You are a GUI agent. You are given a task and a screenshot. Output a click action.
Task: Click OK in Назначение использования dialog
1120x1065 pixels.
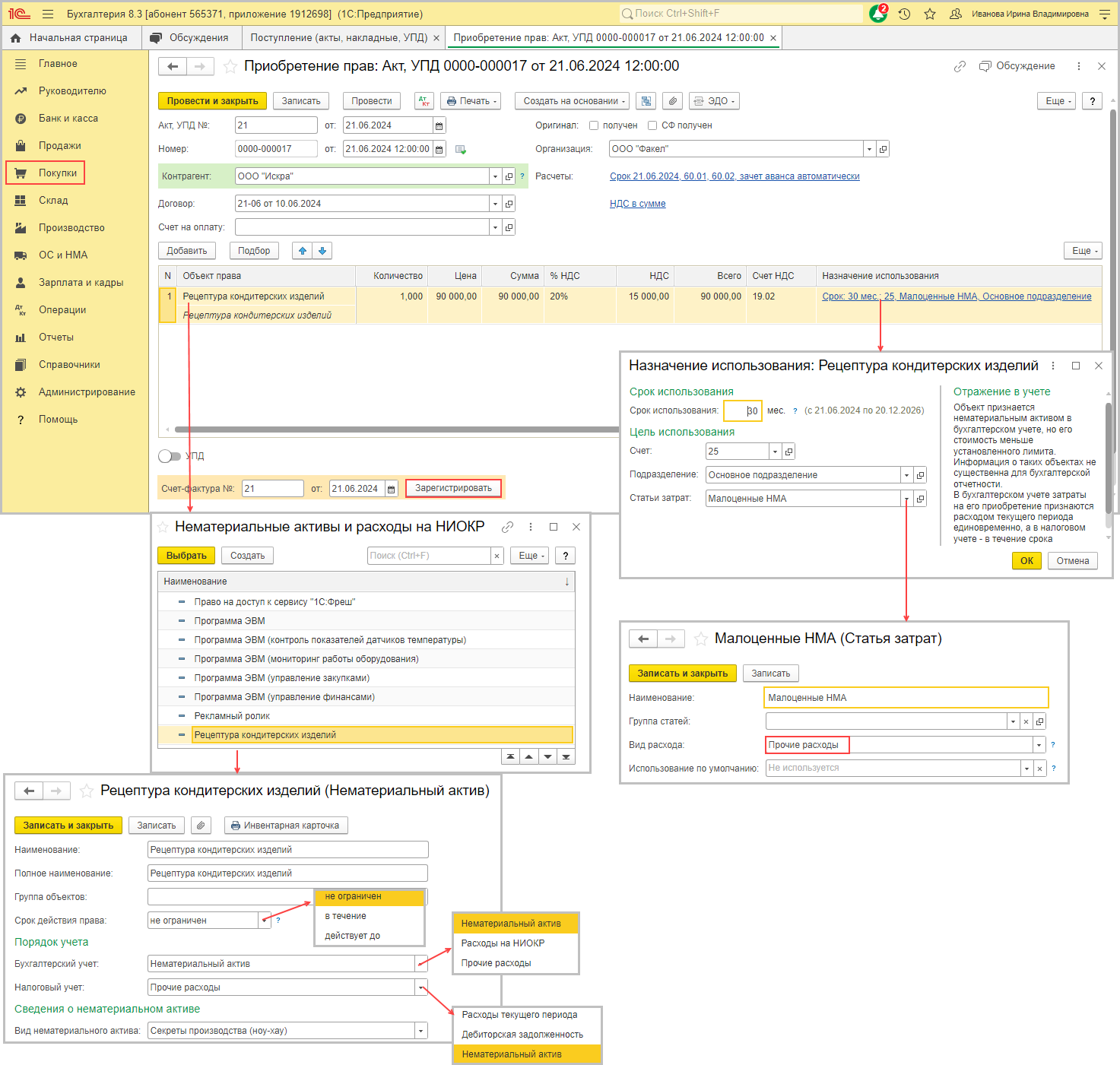coord(1026,561)
